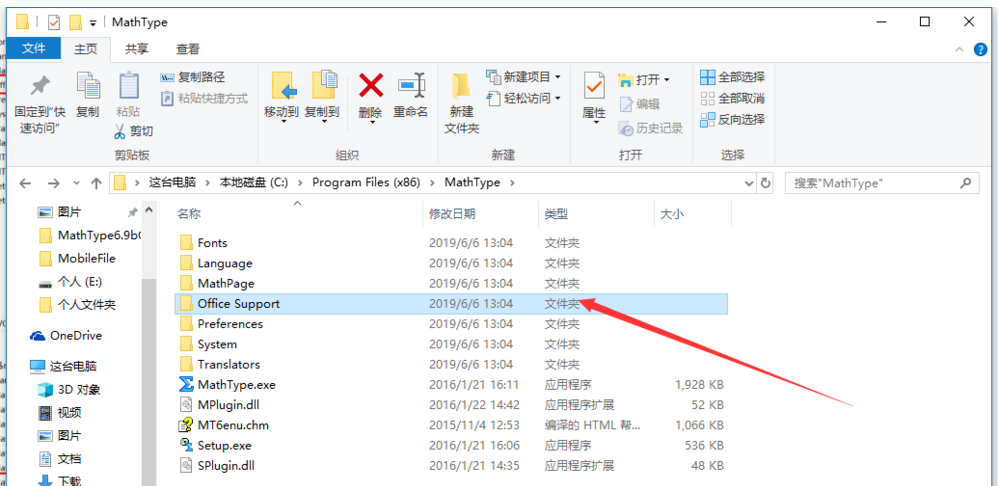Open the recent locations dropdown arrow

[76, 183]
